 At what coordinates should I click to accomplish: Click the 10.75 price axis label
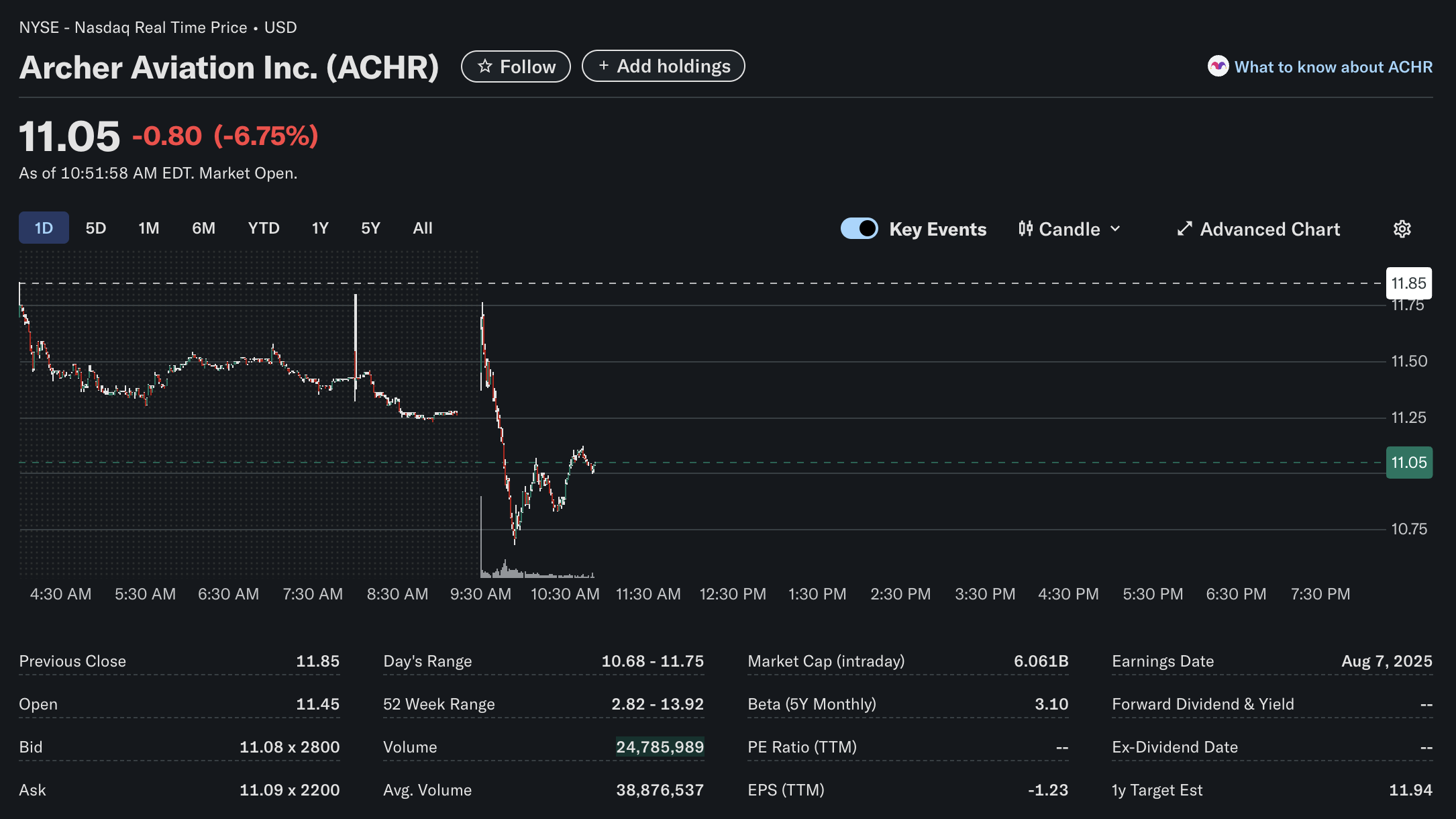click(x=1409, y=529)
